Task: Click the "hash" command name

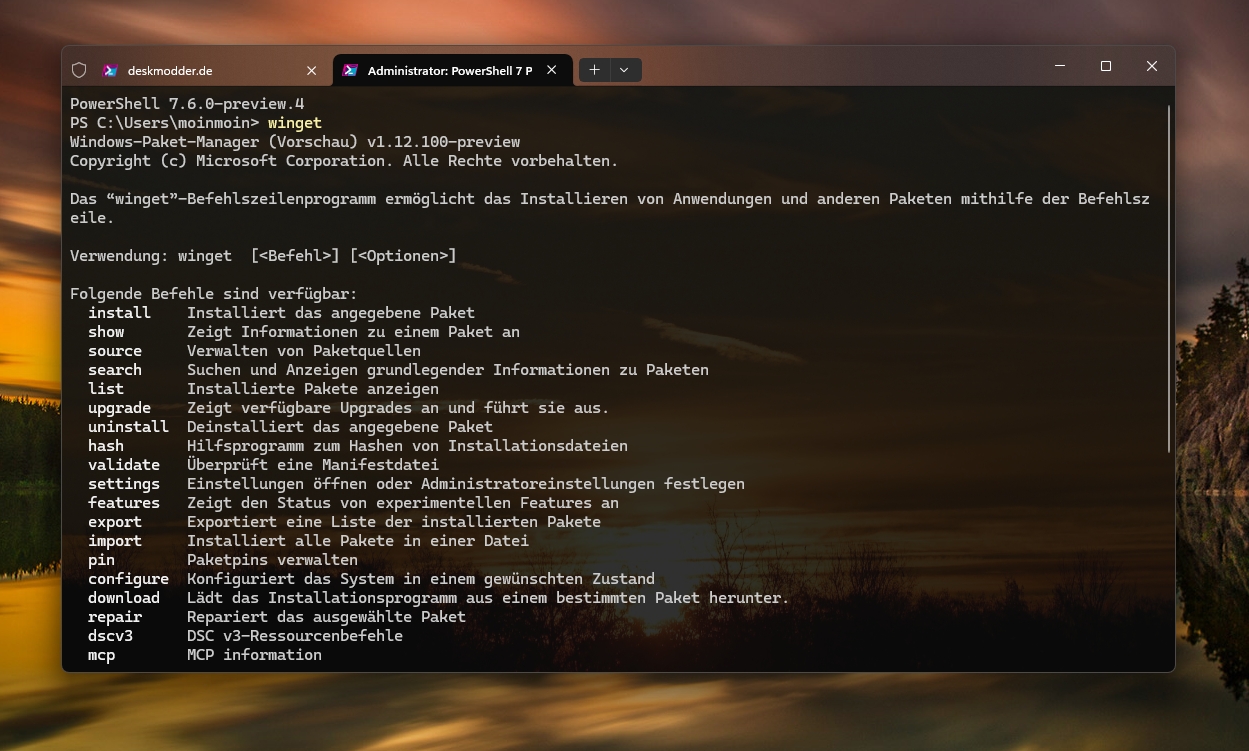Action: coord(106,446)
